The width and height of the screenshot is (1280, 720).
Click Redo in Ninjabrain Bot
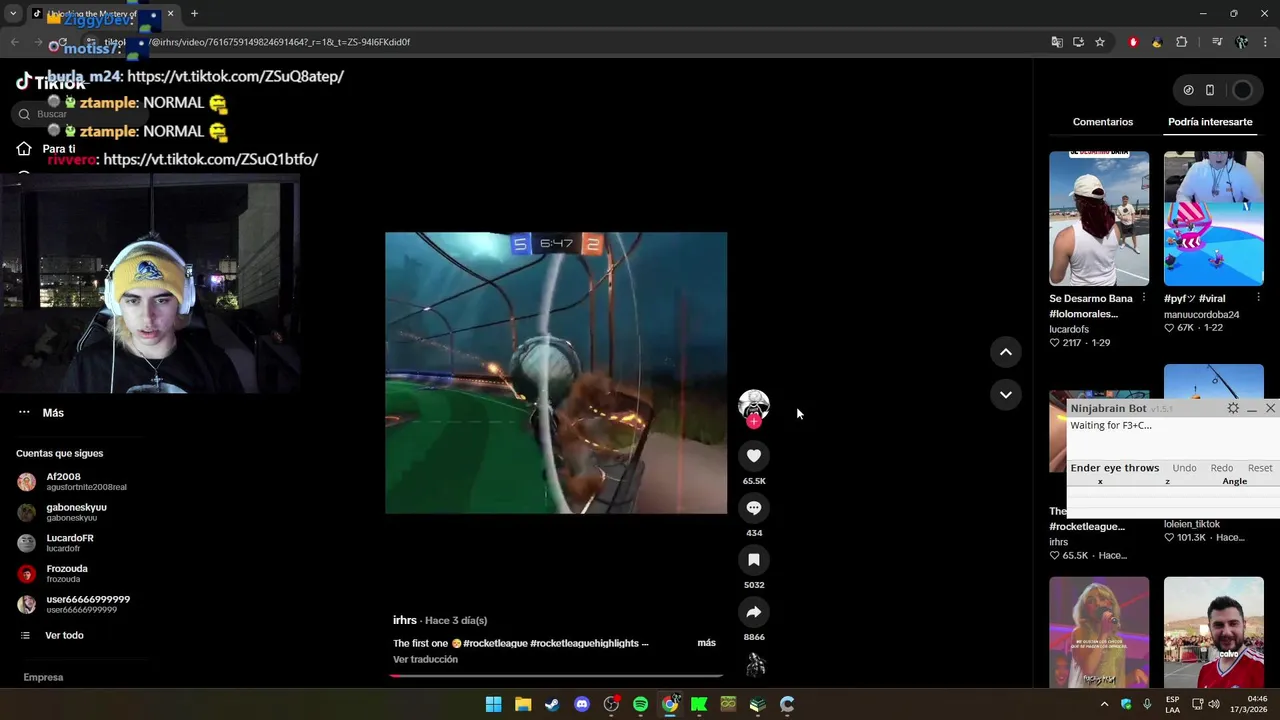click(1222, 468)
